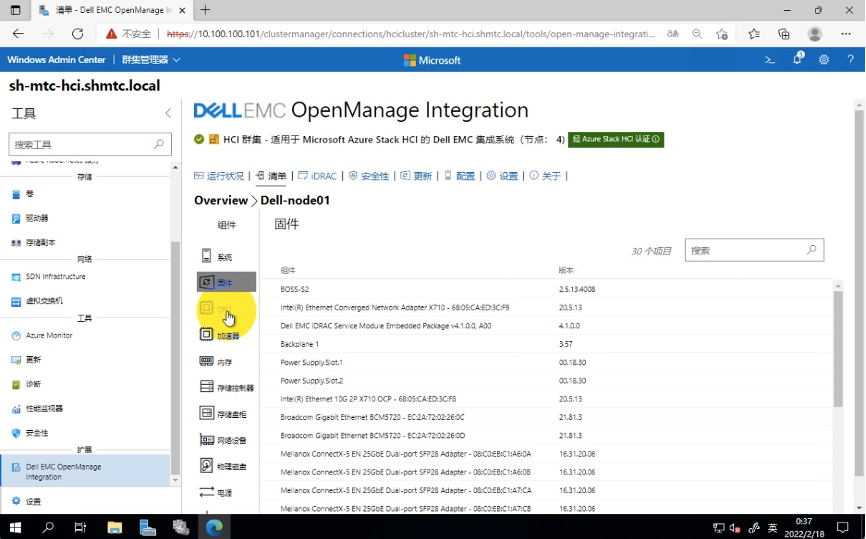Open taskbar search icon
Screen dimensions: 866x539
[48, 527]
